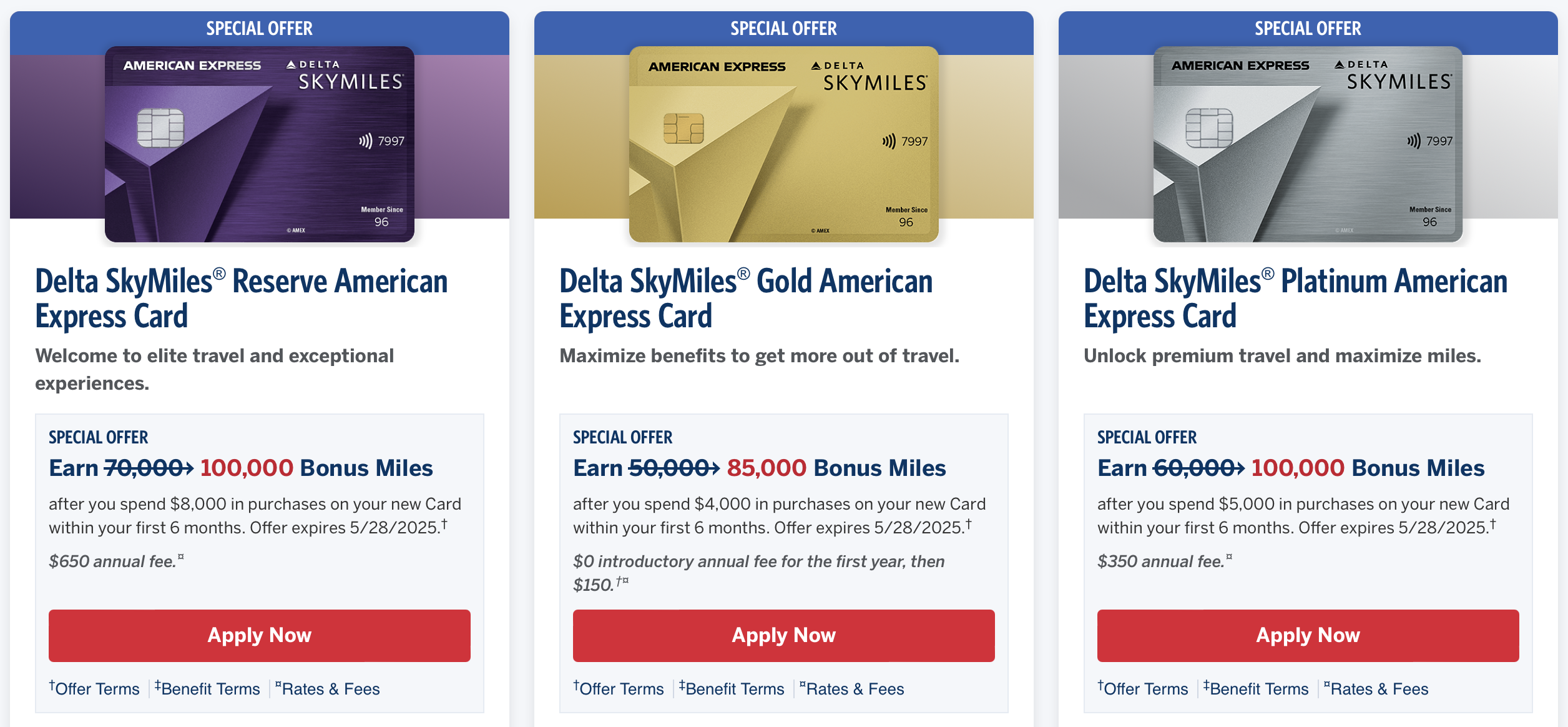The width and height of the screenshot is (1568, 727).
Task: Open Offer Terms under the Gold card
Action: coord(619,688)
